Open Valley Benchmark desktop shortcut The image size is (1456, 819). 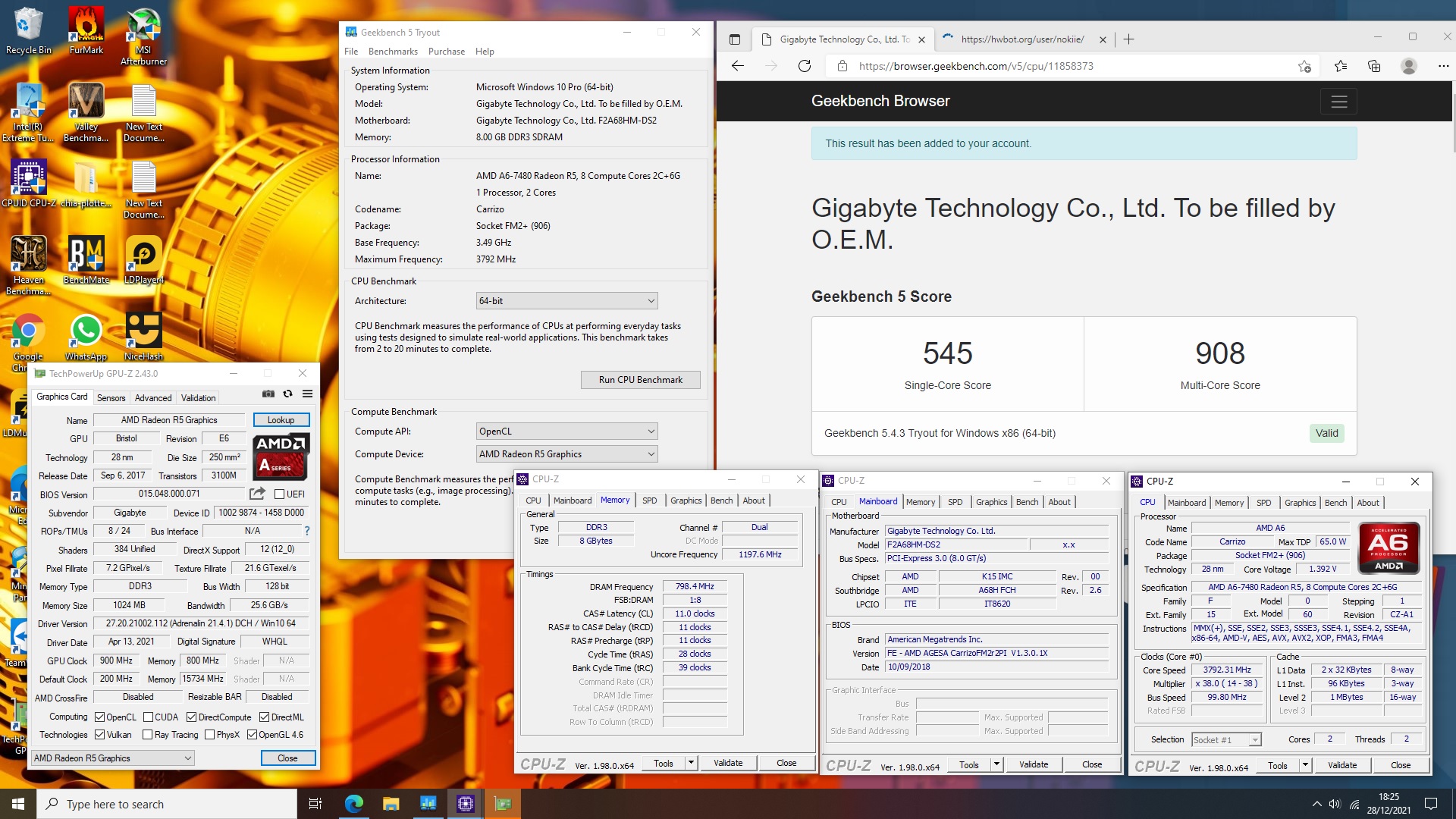[86, 112]
